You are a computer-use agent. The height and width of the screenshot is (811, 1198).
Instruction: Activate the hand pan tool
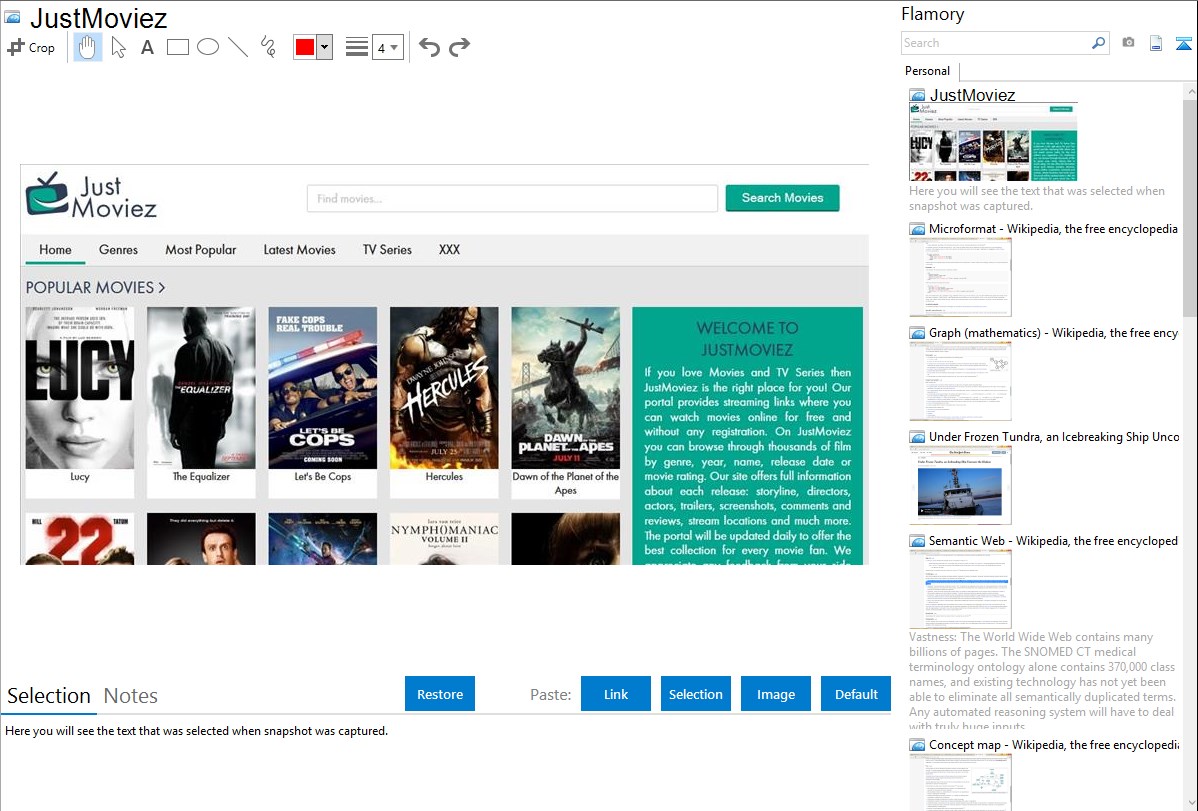tap(88, 47)
